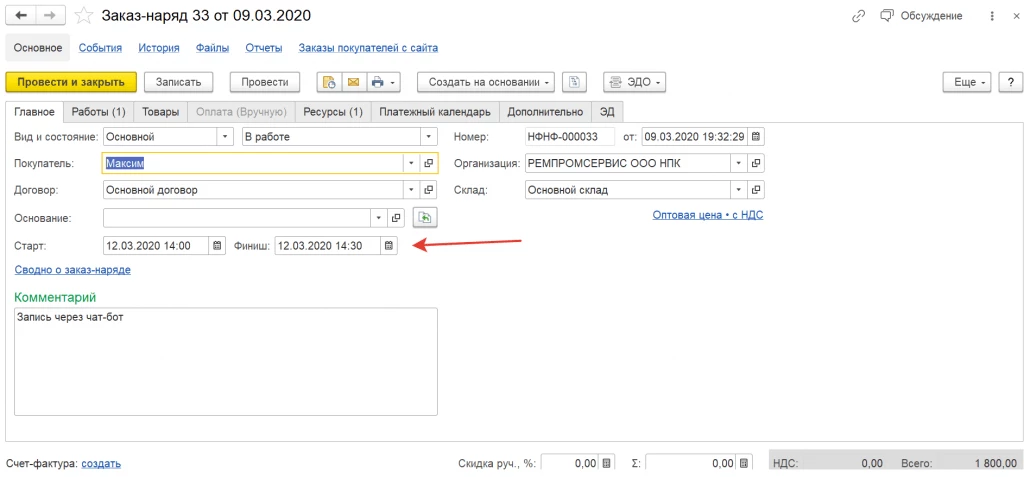Click the question mark help button
This screenshot has height=477, width=1024.
(x=1010, y=82)
